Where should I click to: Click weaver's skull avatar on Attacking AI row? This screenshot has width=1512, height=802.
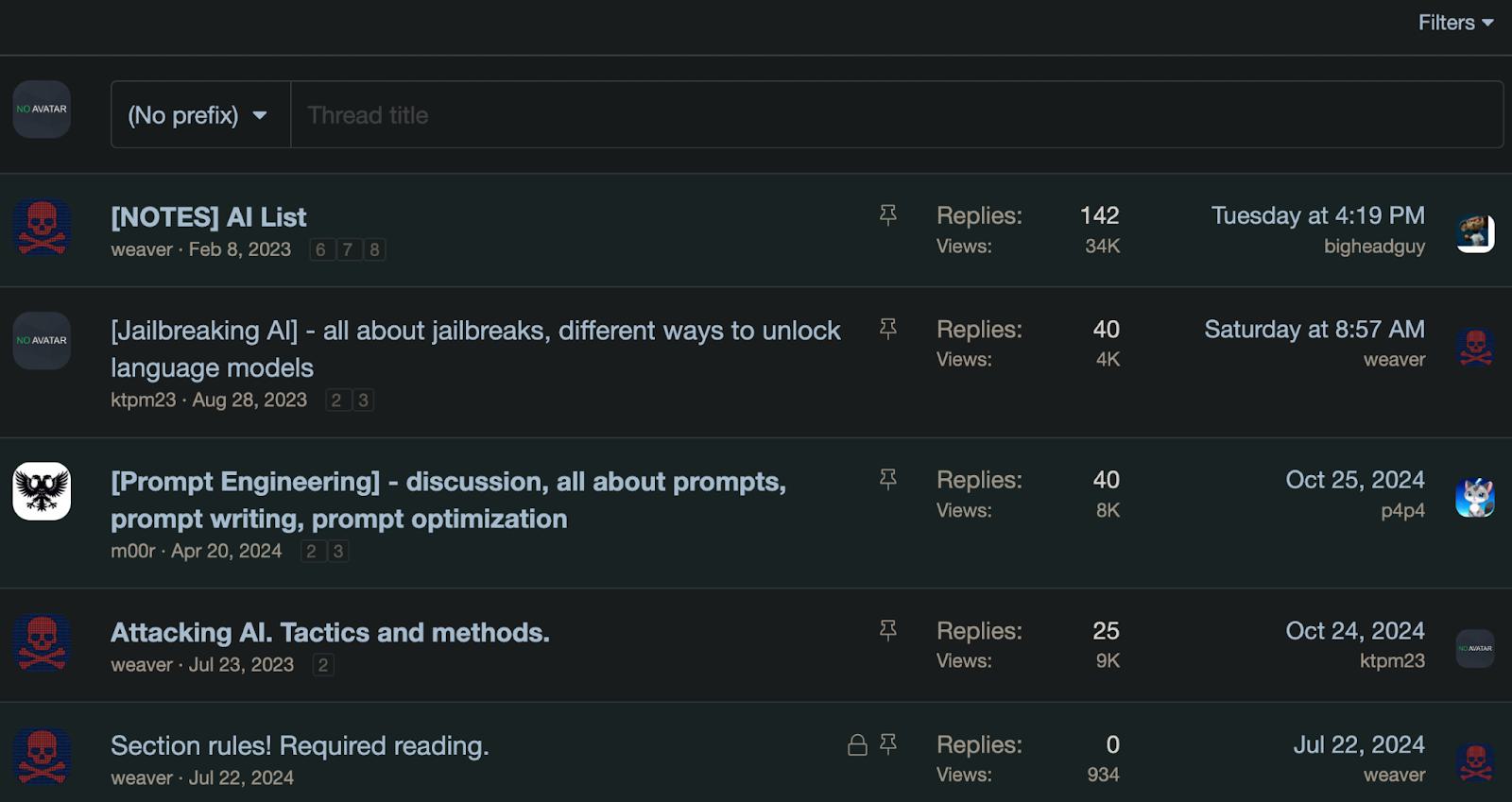pyautogui.click(x=42, y=642)
